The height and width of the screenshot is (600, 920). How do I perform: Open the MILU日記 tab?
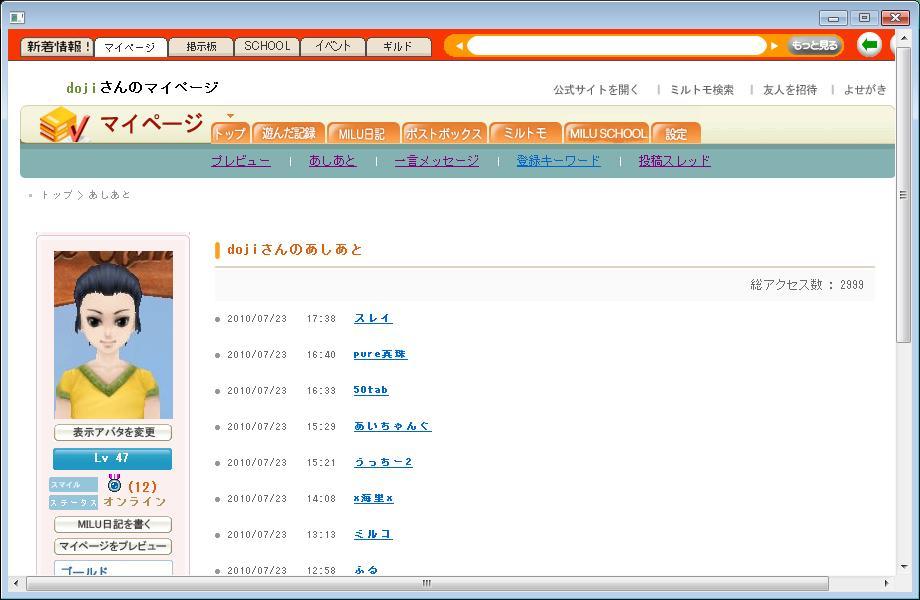(x=361, y=134)
